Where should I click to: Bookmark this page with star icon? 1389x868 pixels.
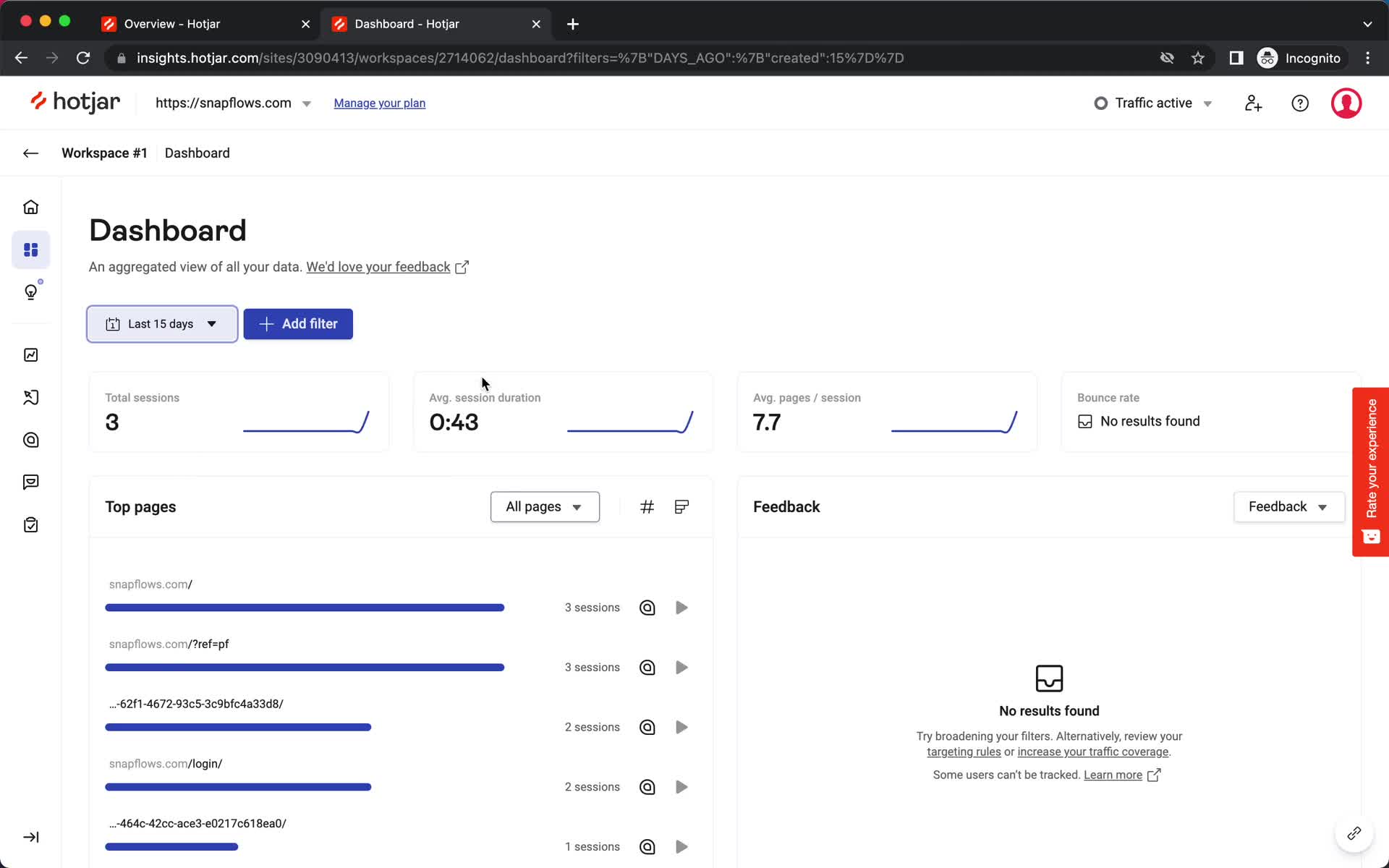pyautogui.click(x=1198, y=58)
